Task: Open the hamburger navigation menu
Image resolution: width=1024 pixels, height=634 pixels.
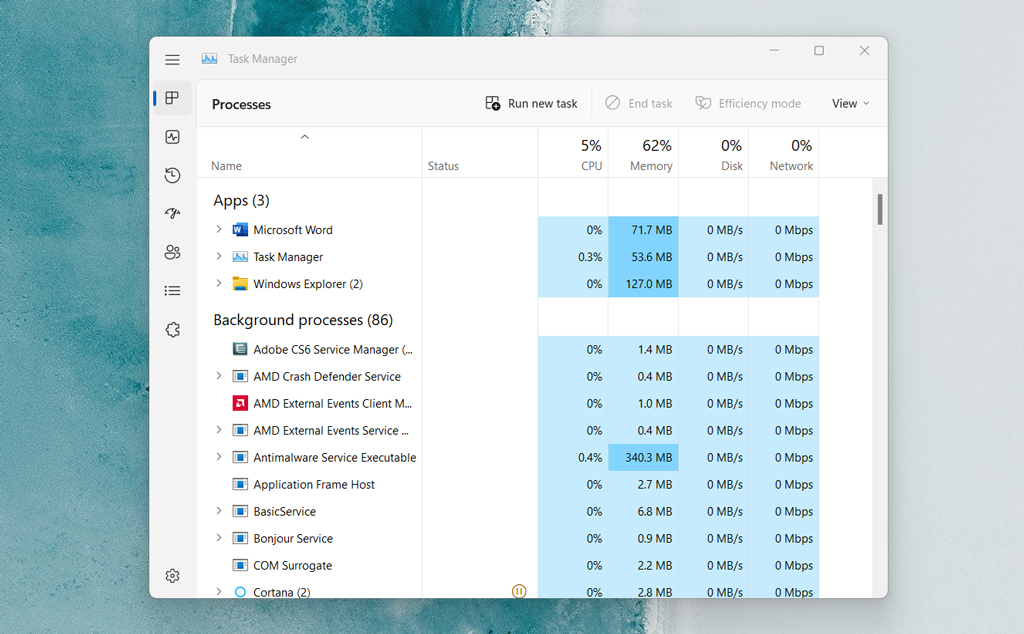Action: pyautogui.click(x=172, y=60)
